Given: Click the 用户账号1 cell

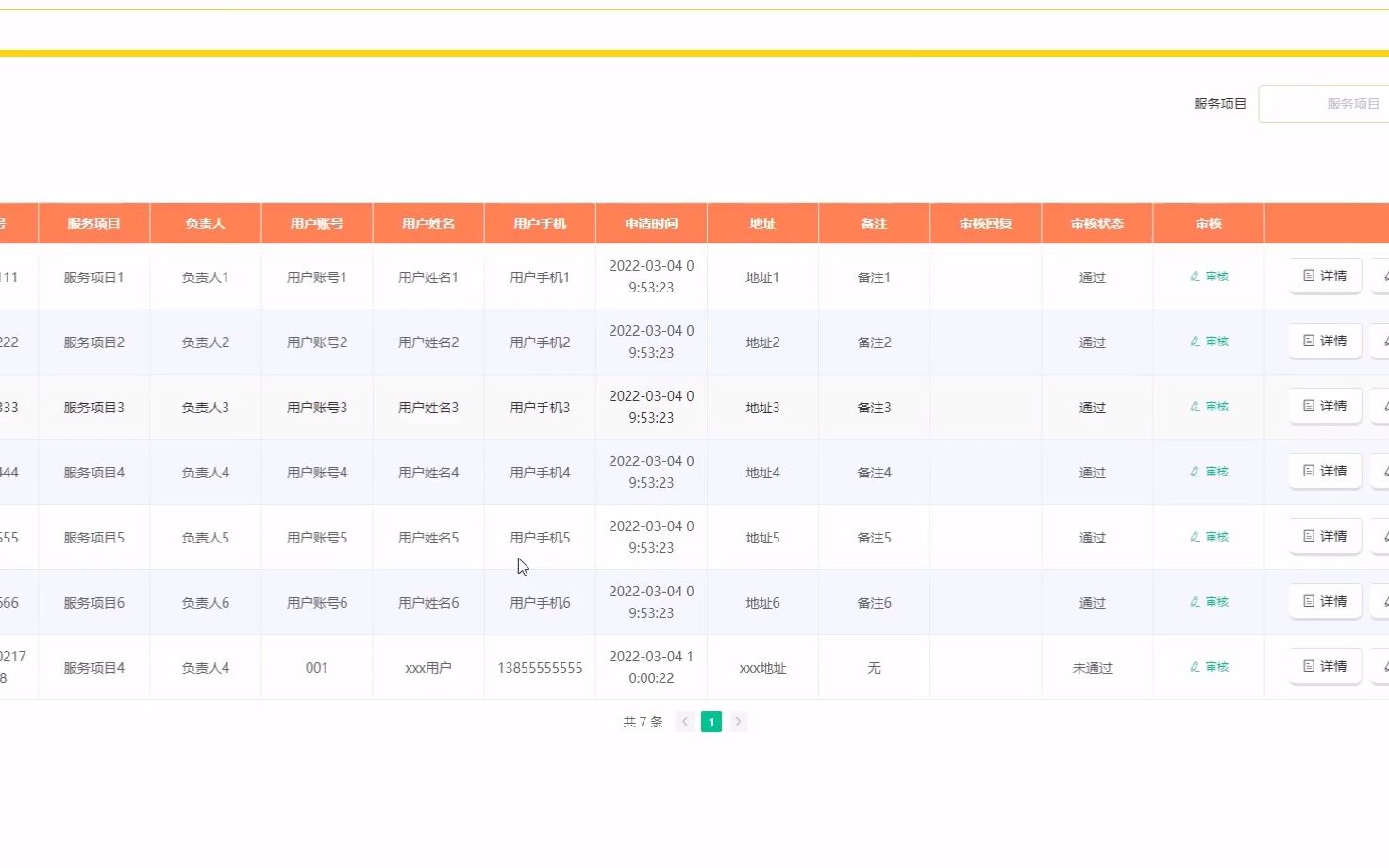Looking at the screenshot, I should pyautogui.click(x=317, y=277).
